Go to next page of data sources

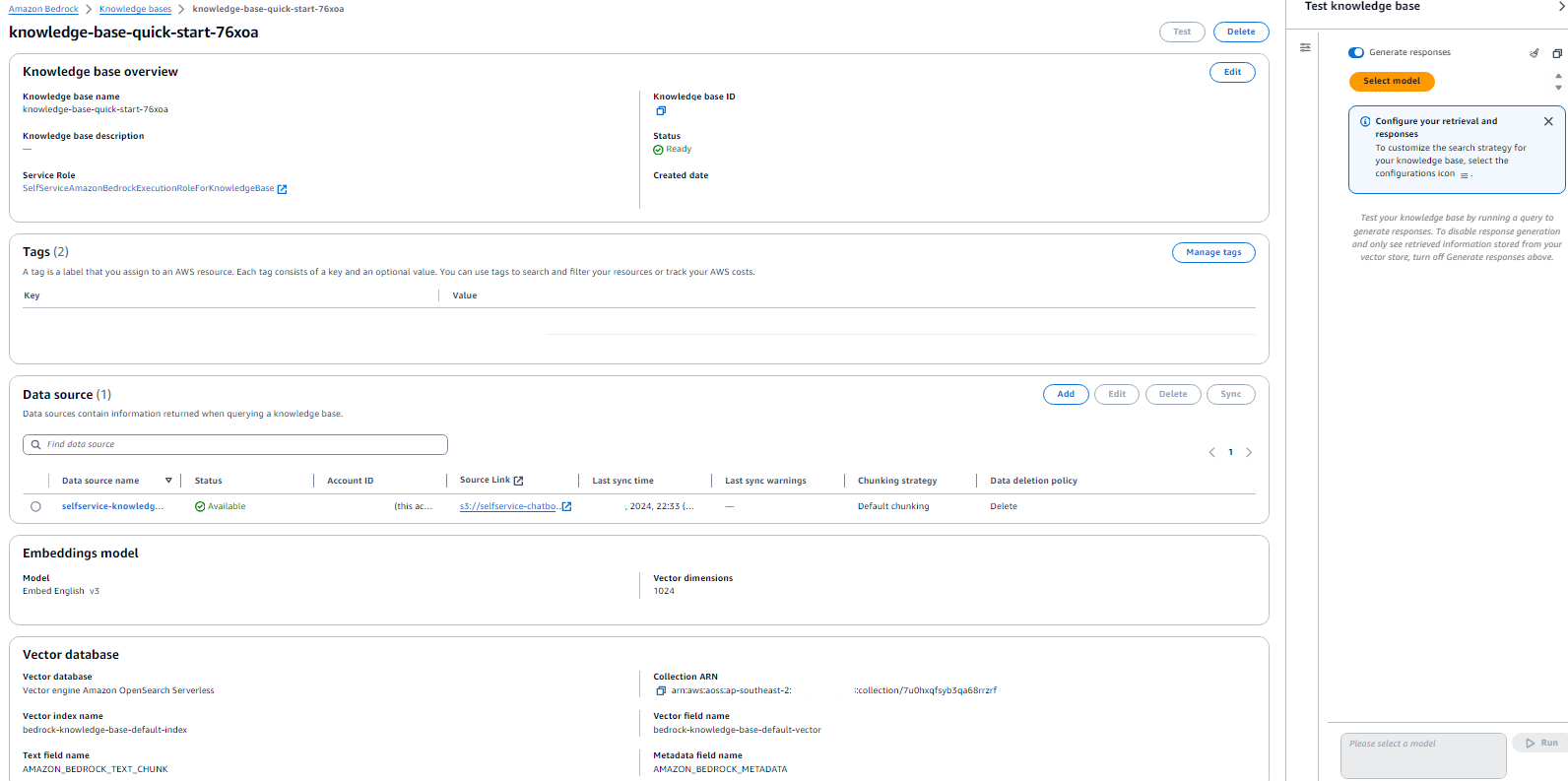click(1249, 452)
